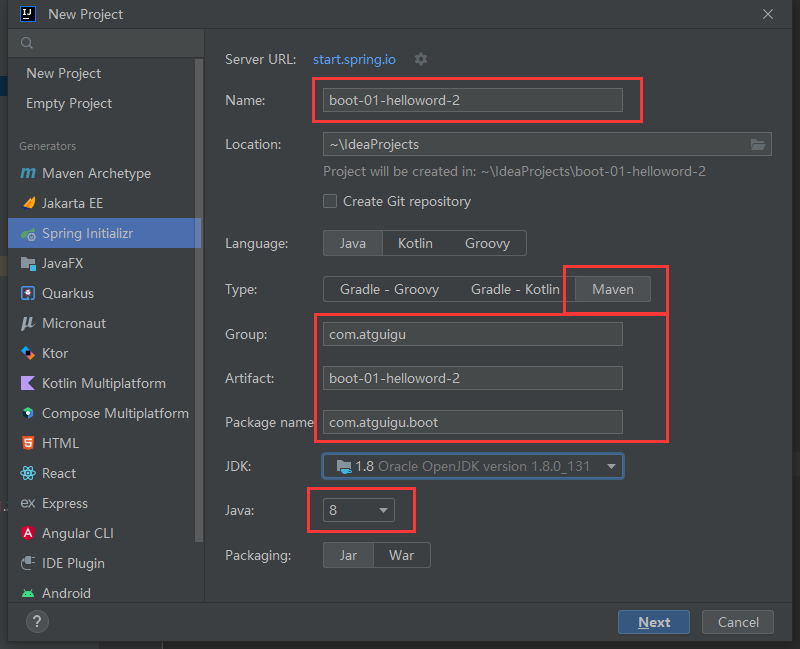The width and height of the screenshot is (800, 649).
Task: Select New Project in sidebar
Action: pos(63,73)
